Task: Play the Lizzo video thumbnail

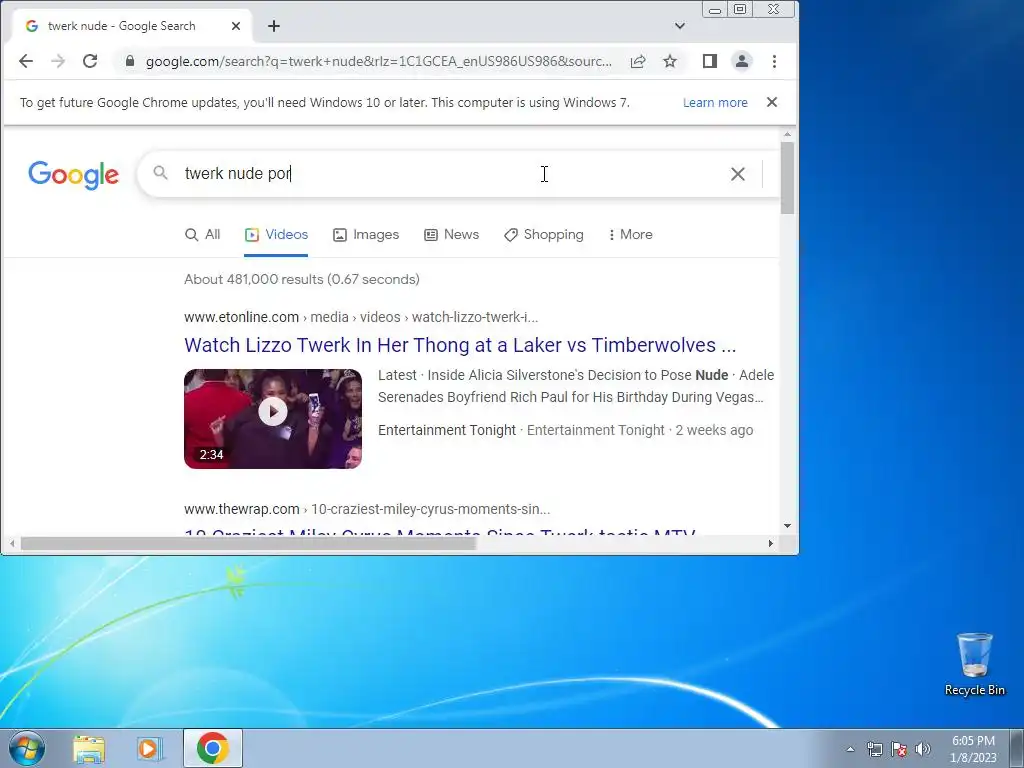Action: [x=273, y=419]
